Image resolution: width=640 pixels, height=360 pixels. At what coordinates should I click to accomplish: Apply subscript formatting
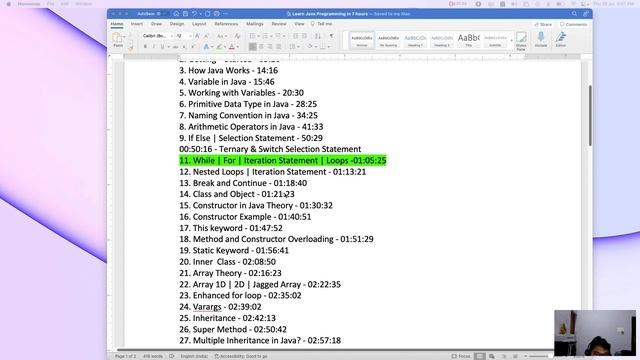click(x=184, y=47)
